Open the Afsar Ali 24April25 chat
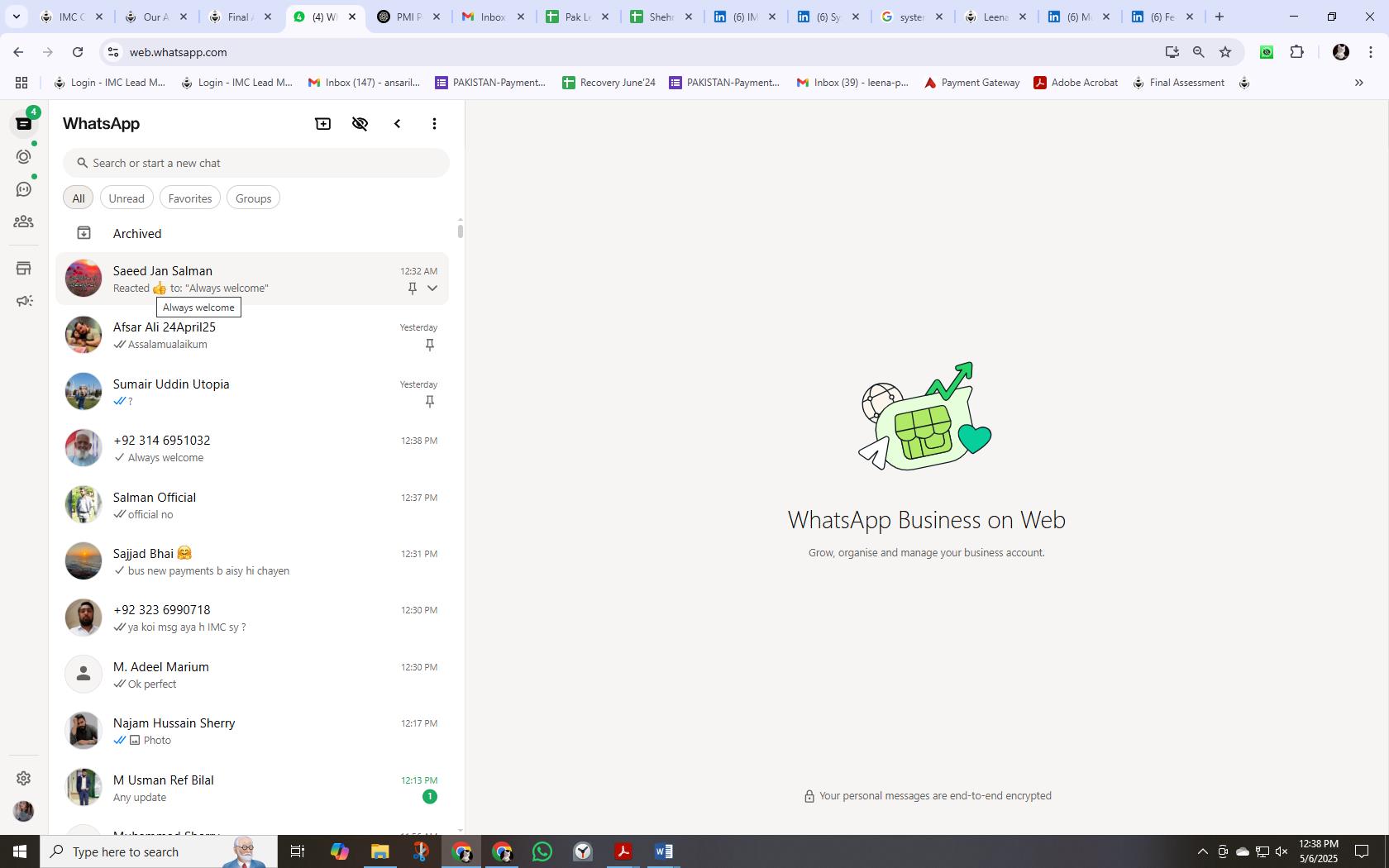1389x868 pixels. pos(252,335)
